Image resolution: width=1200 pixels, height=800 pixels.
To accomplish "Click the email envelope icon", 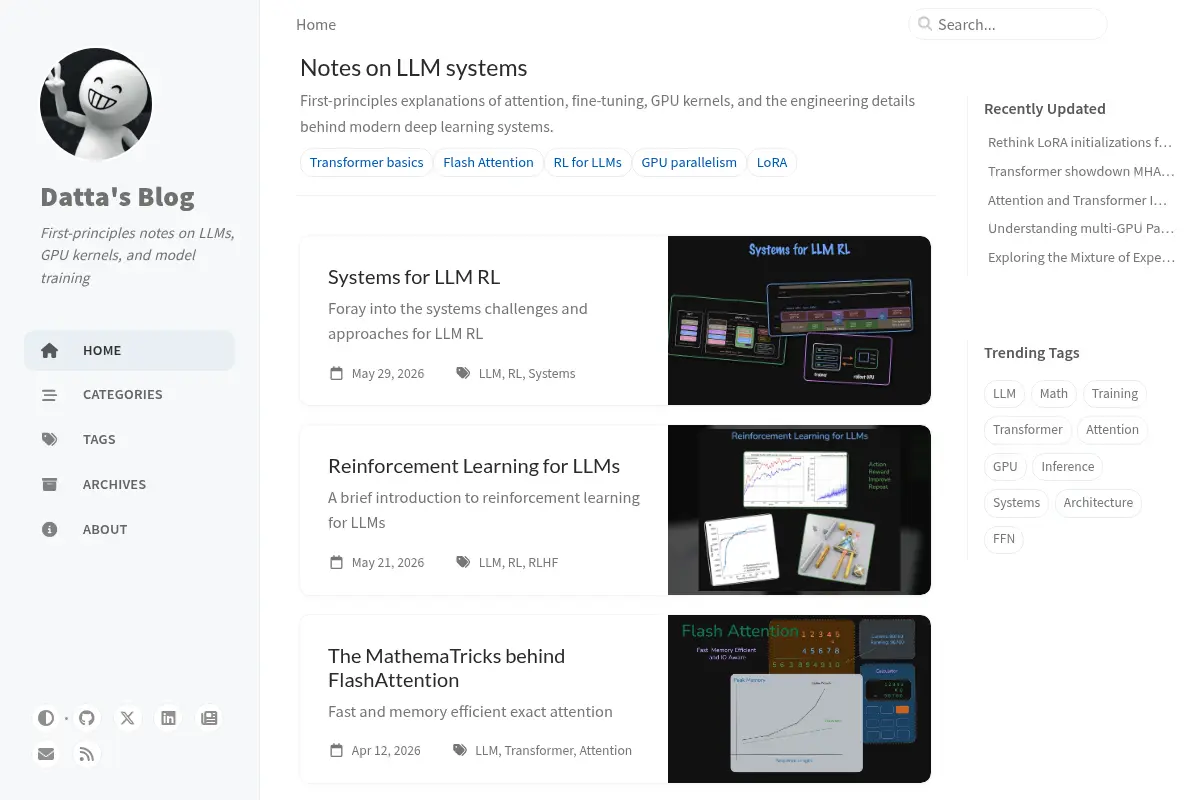I will point(46,754).
